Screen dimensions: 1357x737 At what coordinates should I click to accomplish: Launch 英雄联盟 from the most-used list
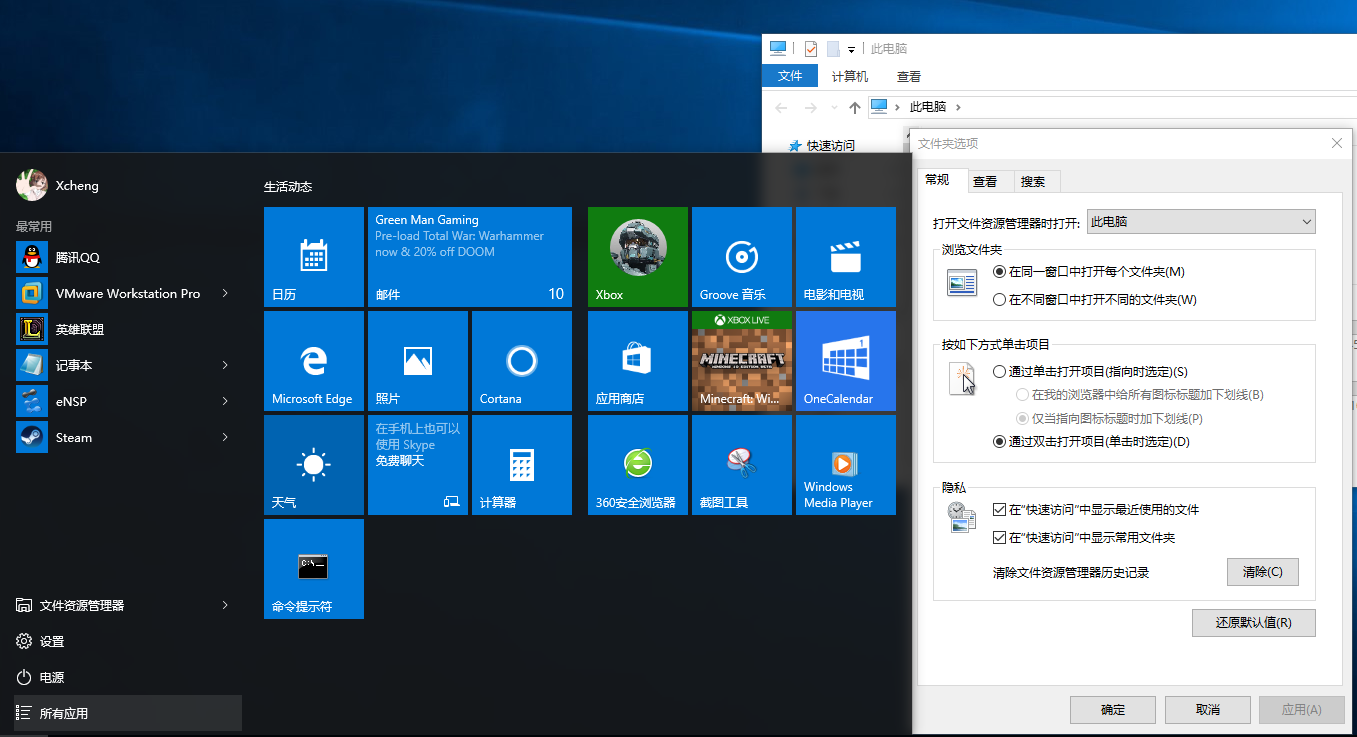[x=128, y=329]
